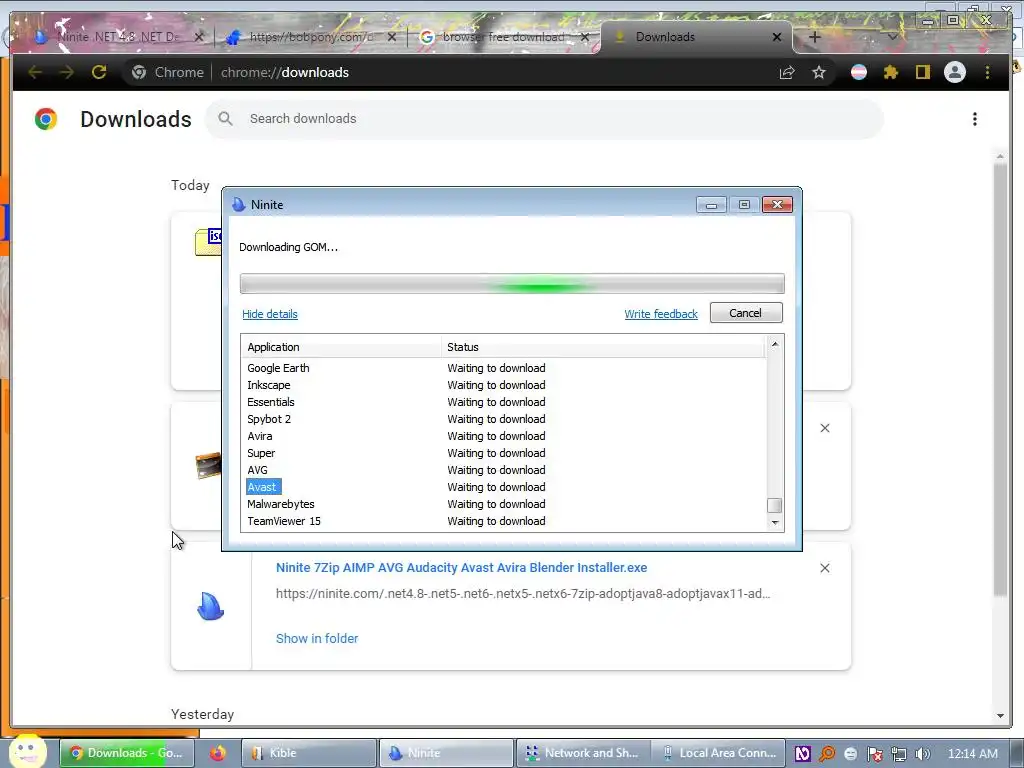Go forward in Chrome
The width and height of the screenshot is (1024, 768).
pos(66,72)
